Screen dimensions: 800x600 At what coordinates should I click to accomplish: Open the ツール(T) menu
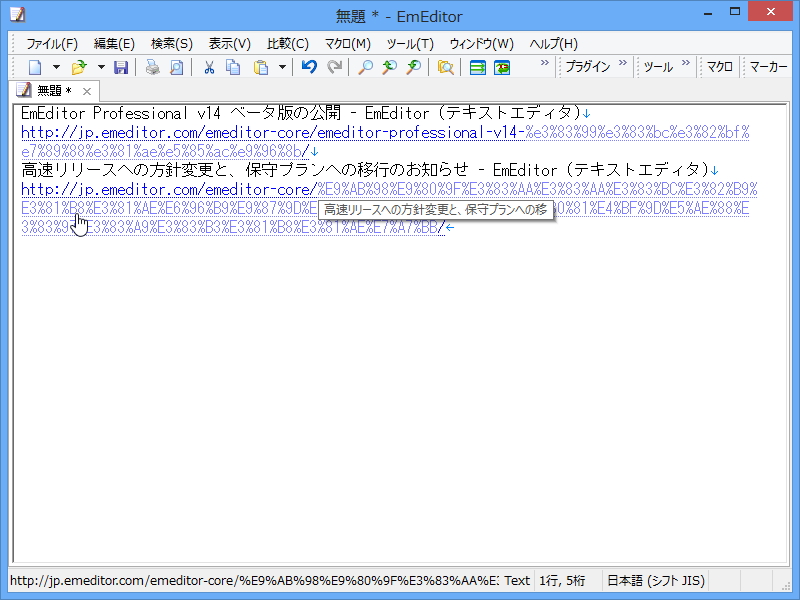[410, 44]
